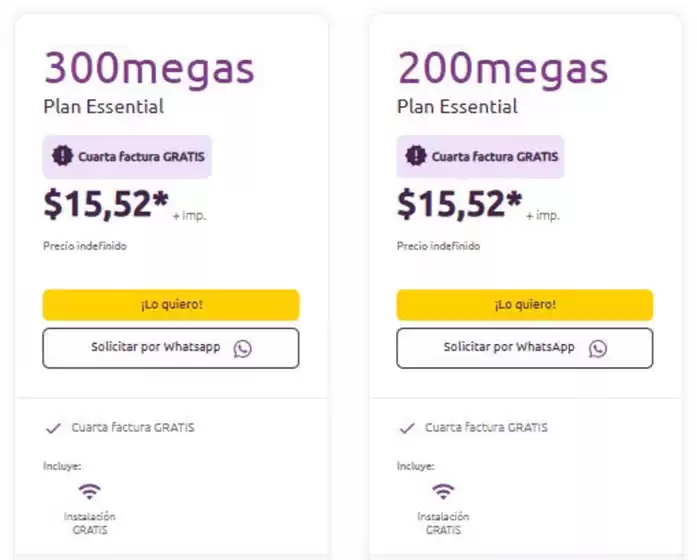Click the $15,52 price on 300megas card
The width and height of the screenshot is (697, 560).
tap(106, 204)
